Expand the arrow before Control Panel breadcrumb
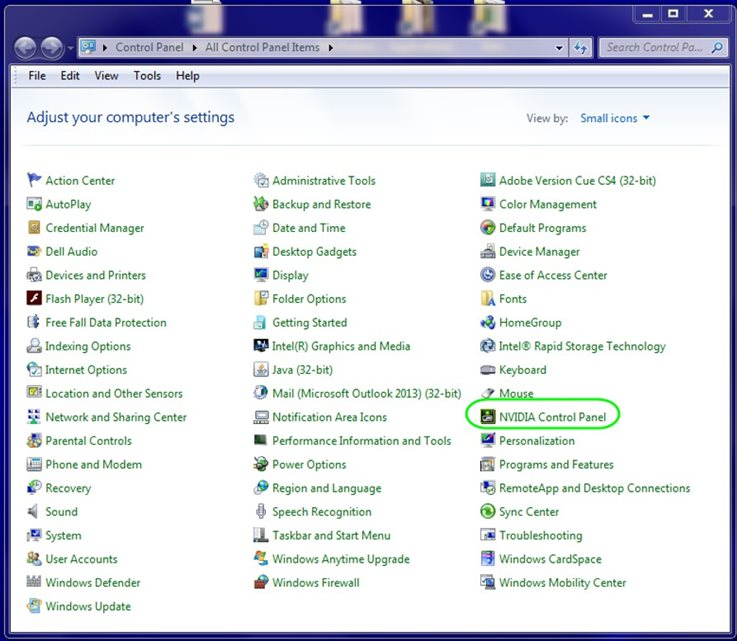Viewport: 737px width, 641px height. (x=105, y=47)
